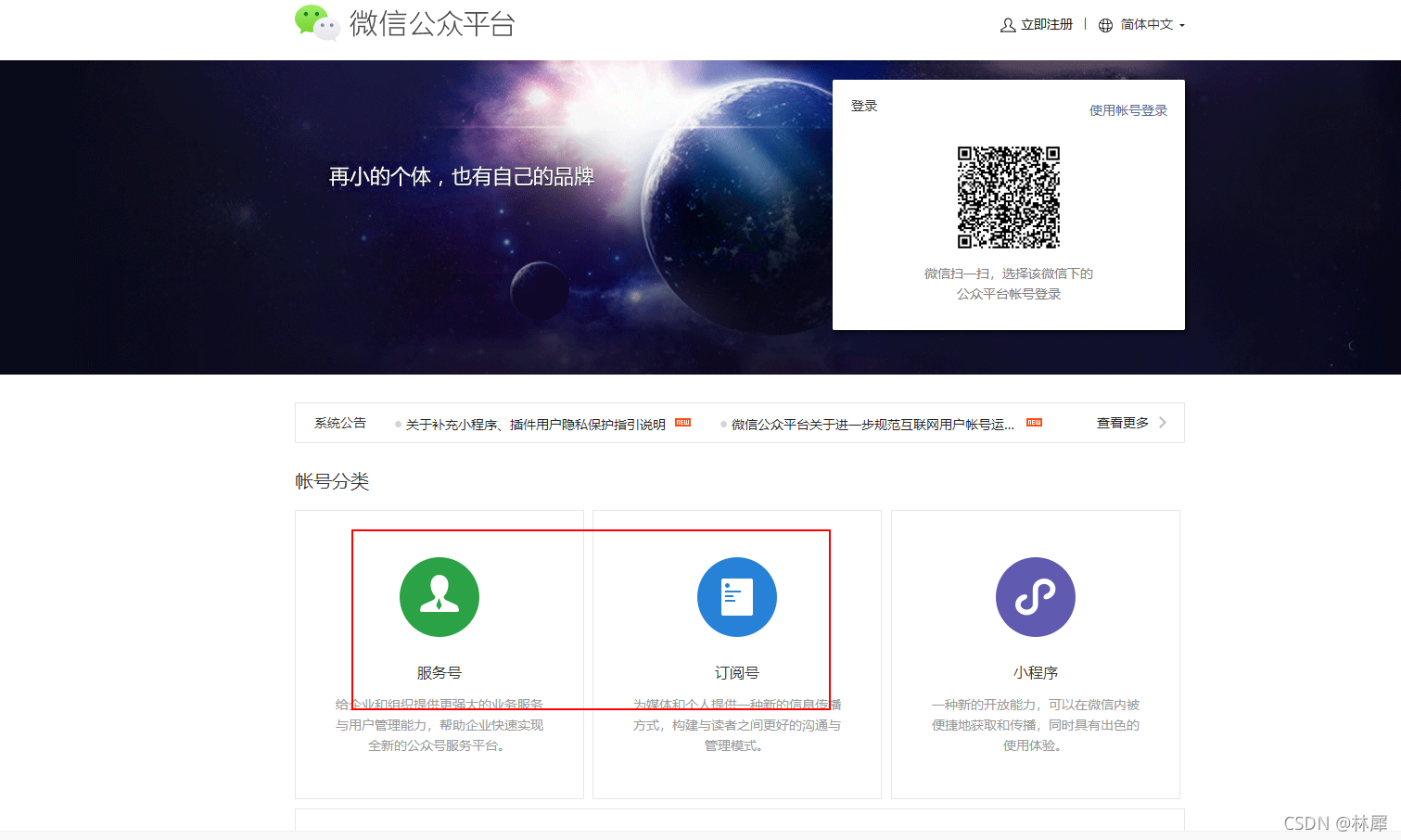The height and width of the screenshot is (840, 1401).
Task: Open announcement 微信公众平台关于进一步规范互联网用户帐号运...
Action: [872, 425]
